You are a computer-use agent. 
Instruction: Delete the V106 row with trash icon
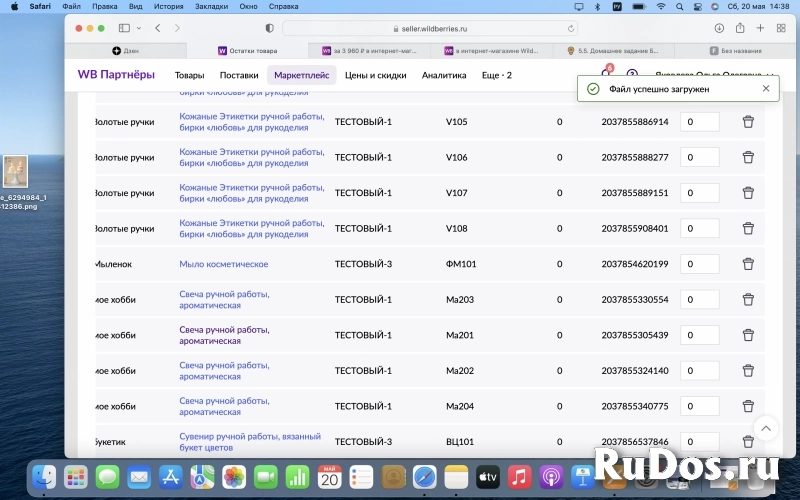pyautogui.click(x=748, y=158)
